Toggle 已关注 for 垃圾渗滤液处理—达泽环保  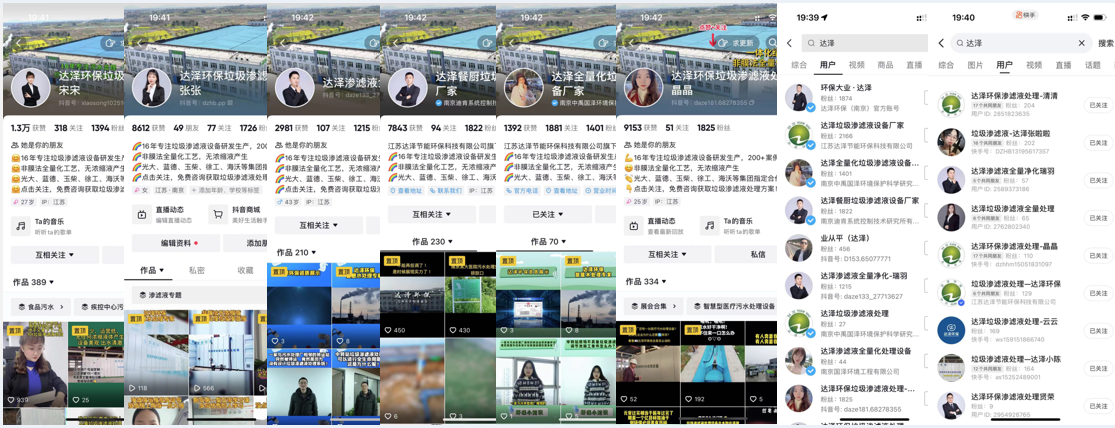coord(1097,293)
